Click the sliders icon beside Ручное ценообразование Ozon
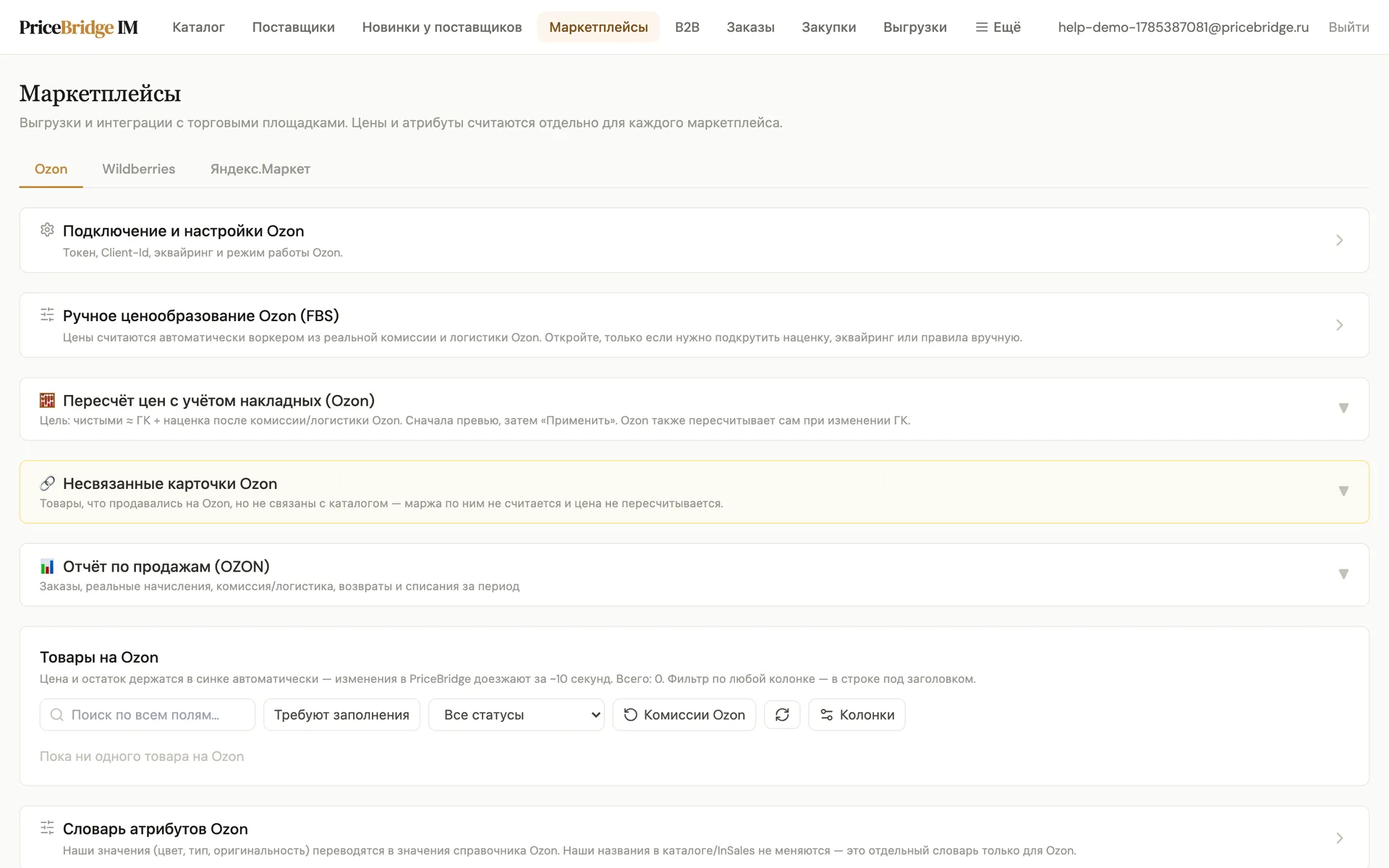The height and width of the screenshot is (868, 1389). tap(47, 315)
